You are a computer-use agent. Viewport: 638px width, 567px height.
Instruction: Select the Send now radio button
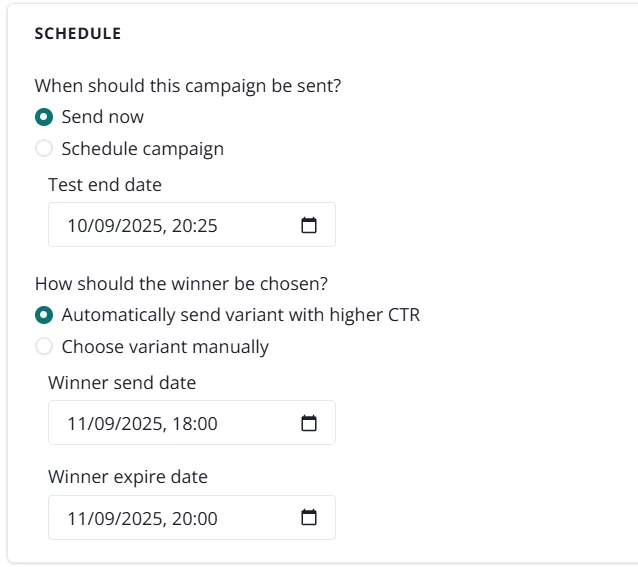coord(43,117)
